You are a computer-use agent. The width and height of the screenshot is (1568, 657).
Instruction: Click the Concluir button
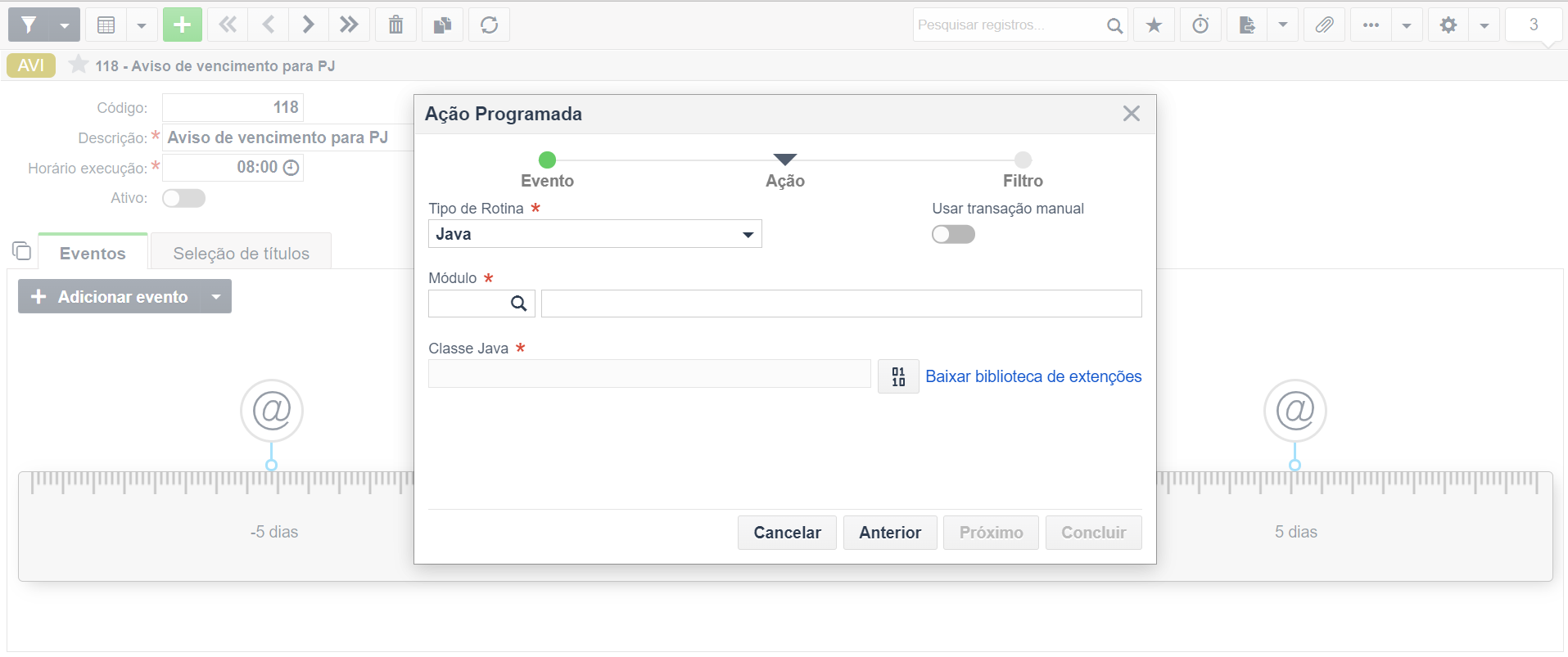coord(1094,533)
